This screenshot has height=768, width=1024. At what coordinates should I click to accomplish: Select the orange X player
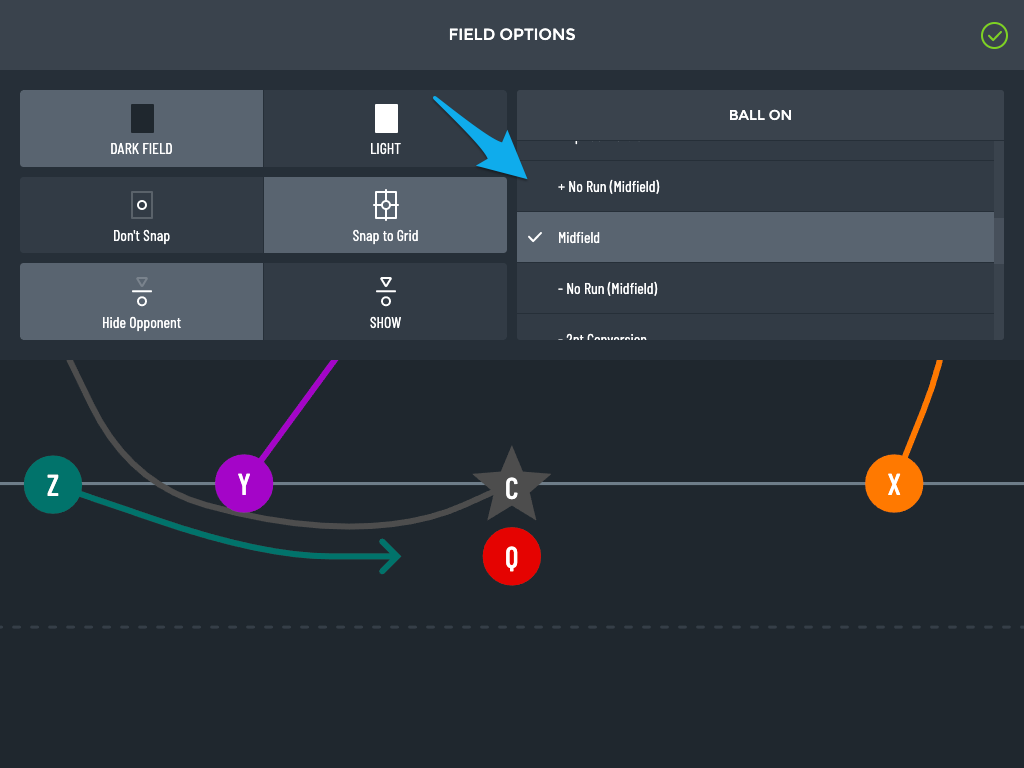point(894,484)
